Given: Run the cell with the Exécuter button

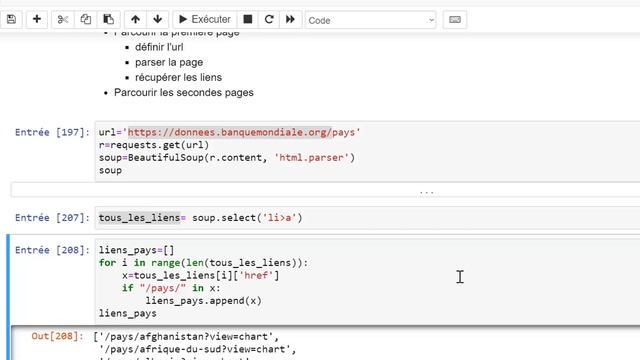Looking at the screenshot, I should [x=205, y=19].
